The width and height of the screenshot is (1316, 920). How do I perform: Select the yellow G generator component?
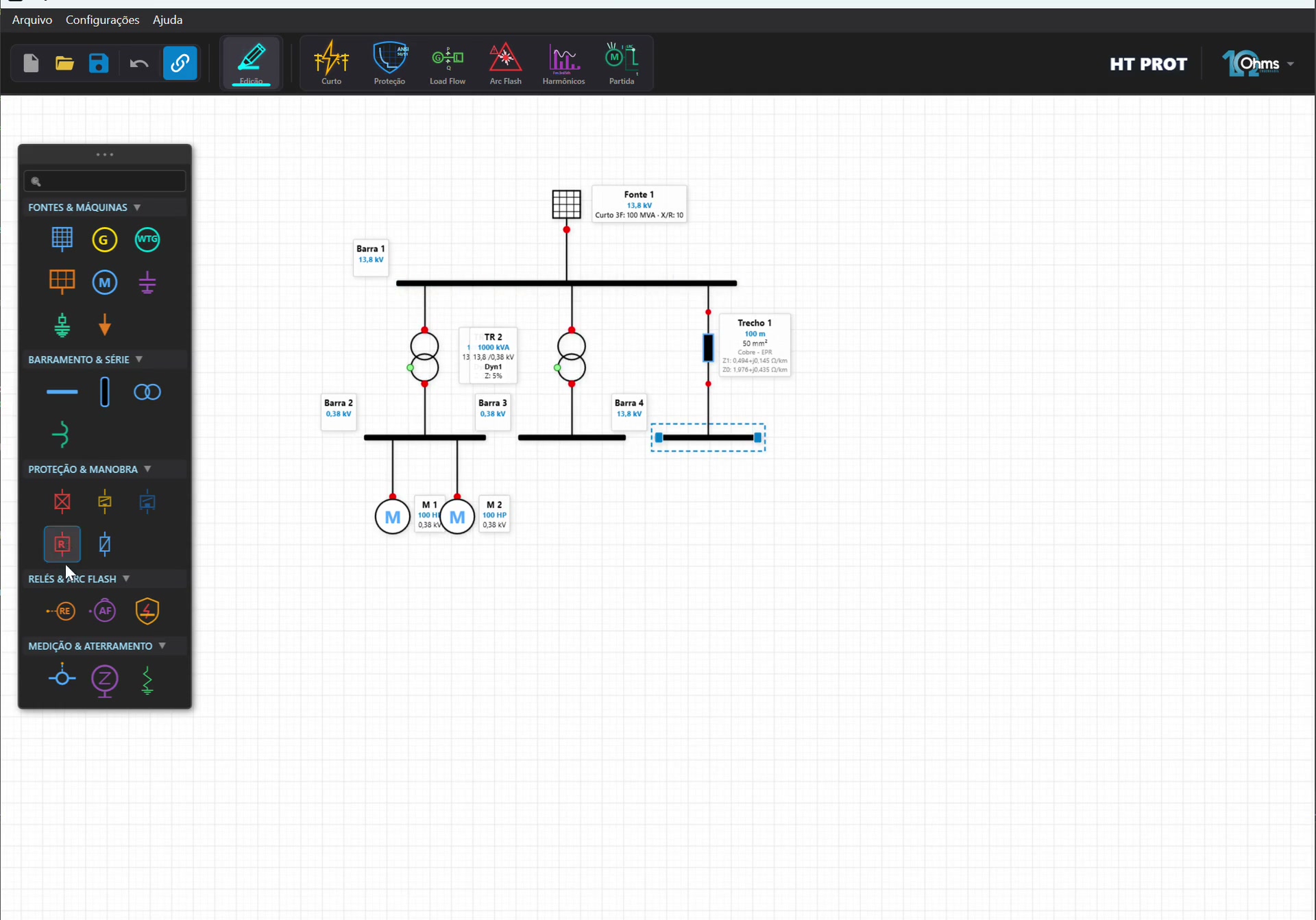coord(104,239)
